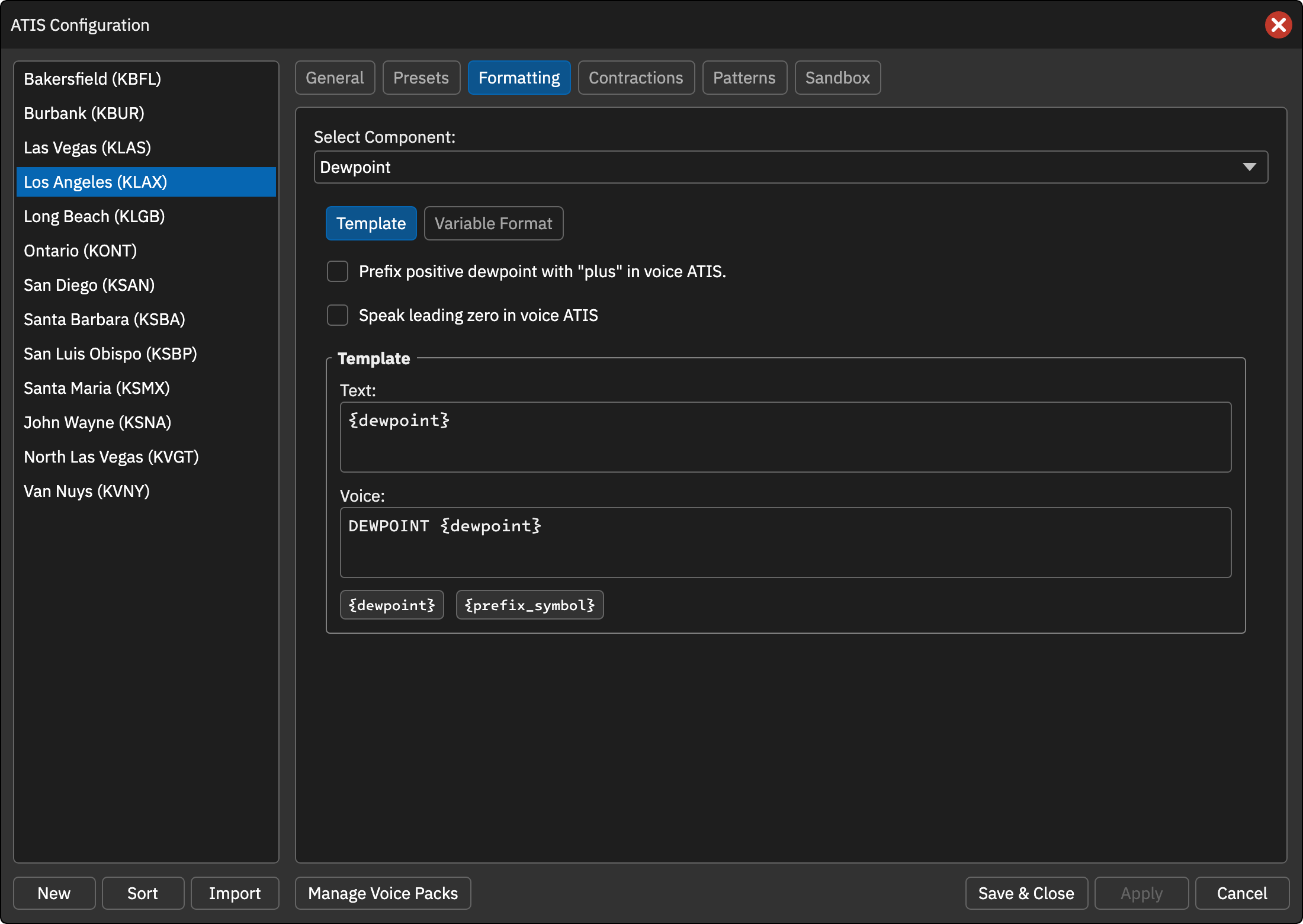Toggle Speak leading zero in voice ATIS
This screenshot has height=924, width=1303.
point(338,315)
